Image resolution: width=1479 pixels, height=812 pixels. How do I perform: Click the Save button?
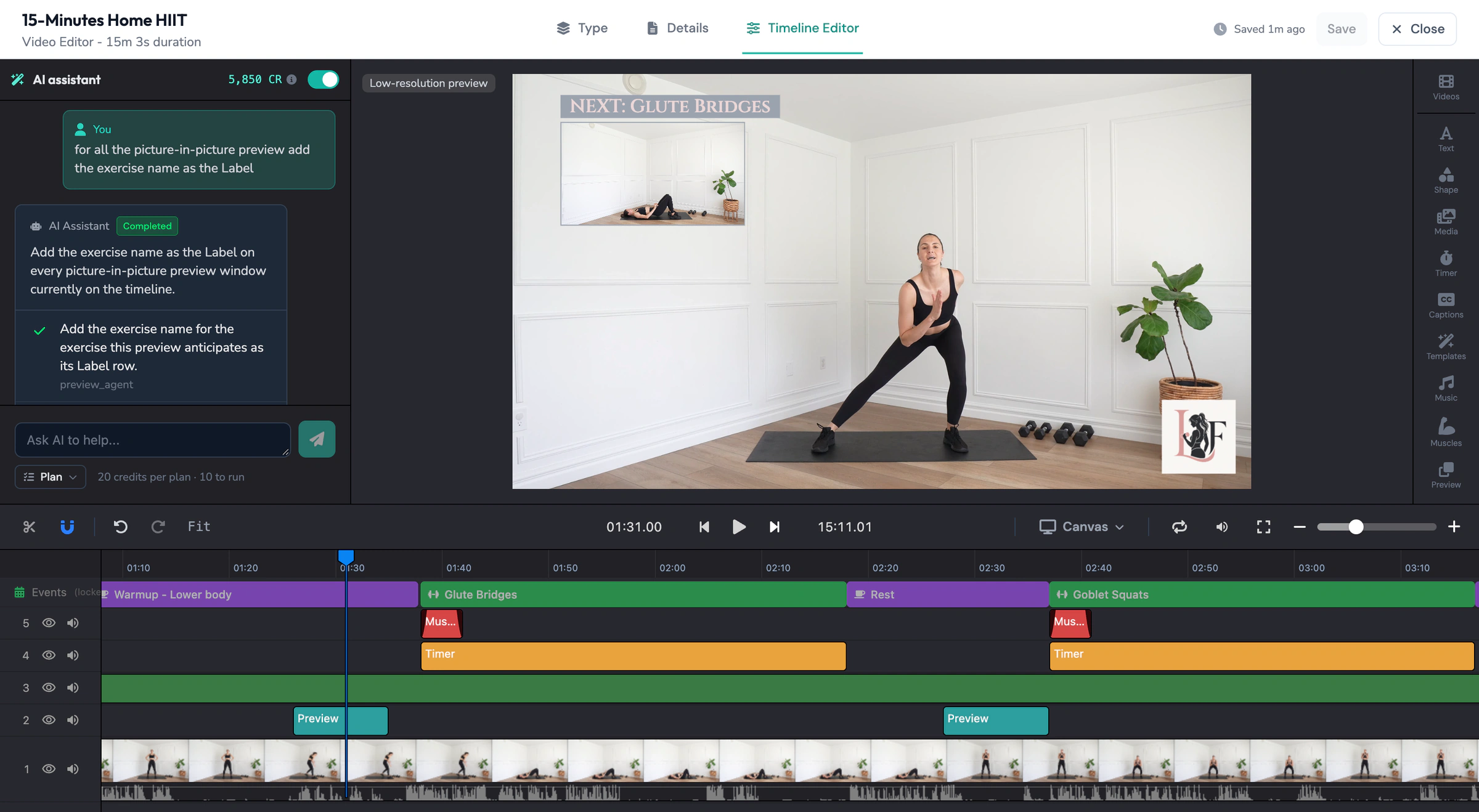[x=1341, y=29]
